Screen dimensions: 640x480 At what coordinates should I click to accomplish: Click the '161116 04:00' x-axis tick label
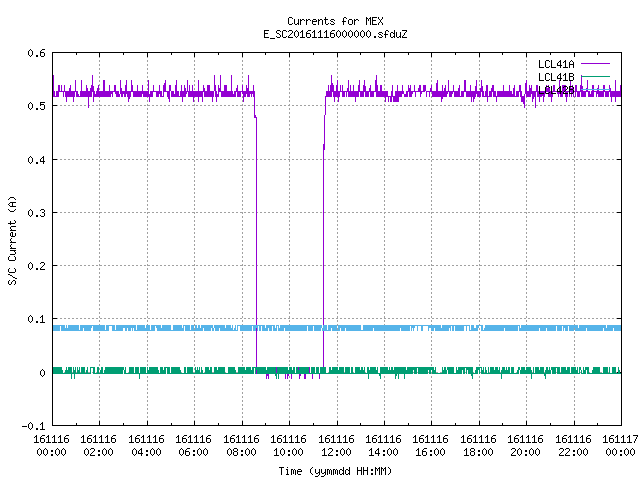tap(146, 446)
